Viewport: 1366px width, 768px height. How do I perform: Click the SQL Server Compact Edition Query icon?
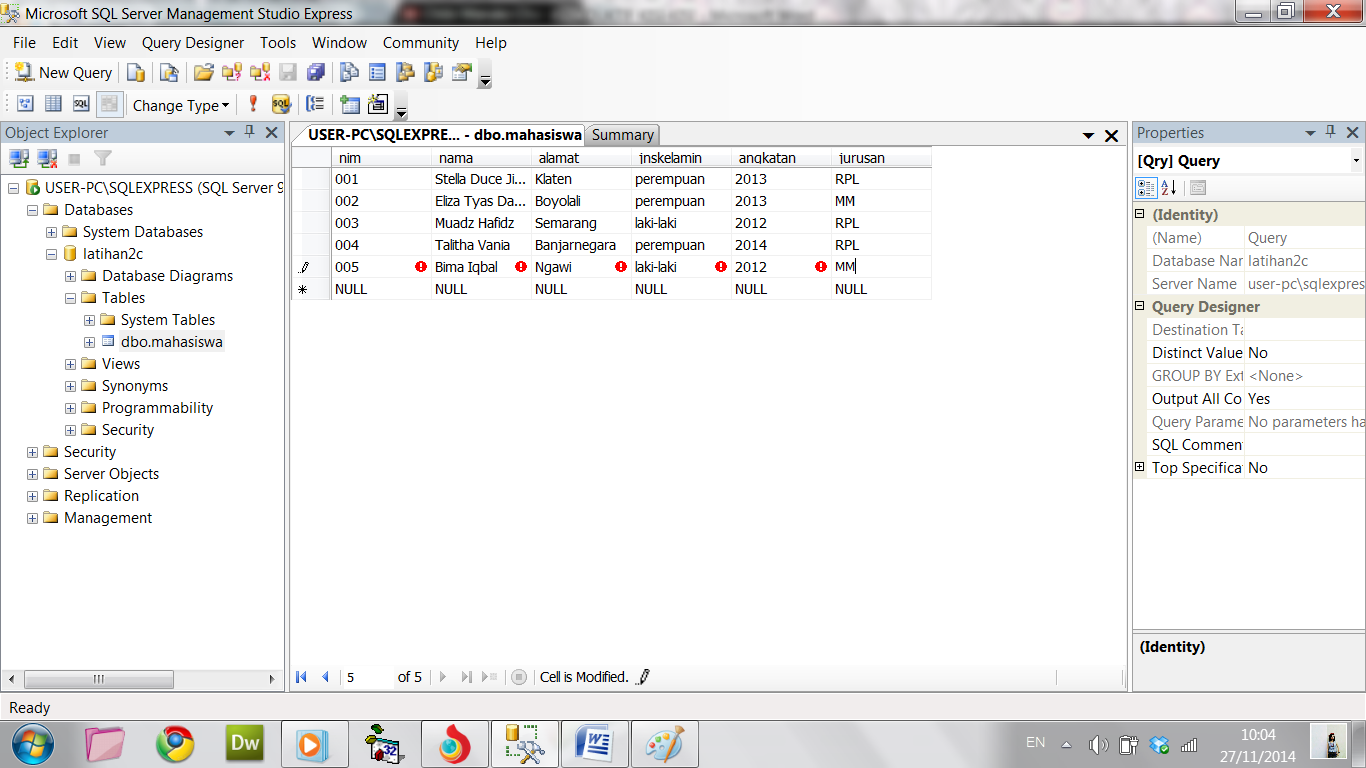coord(169,73)
